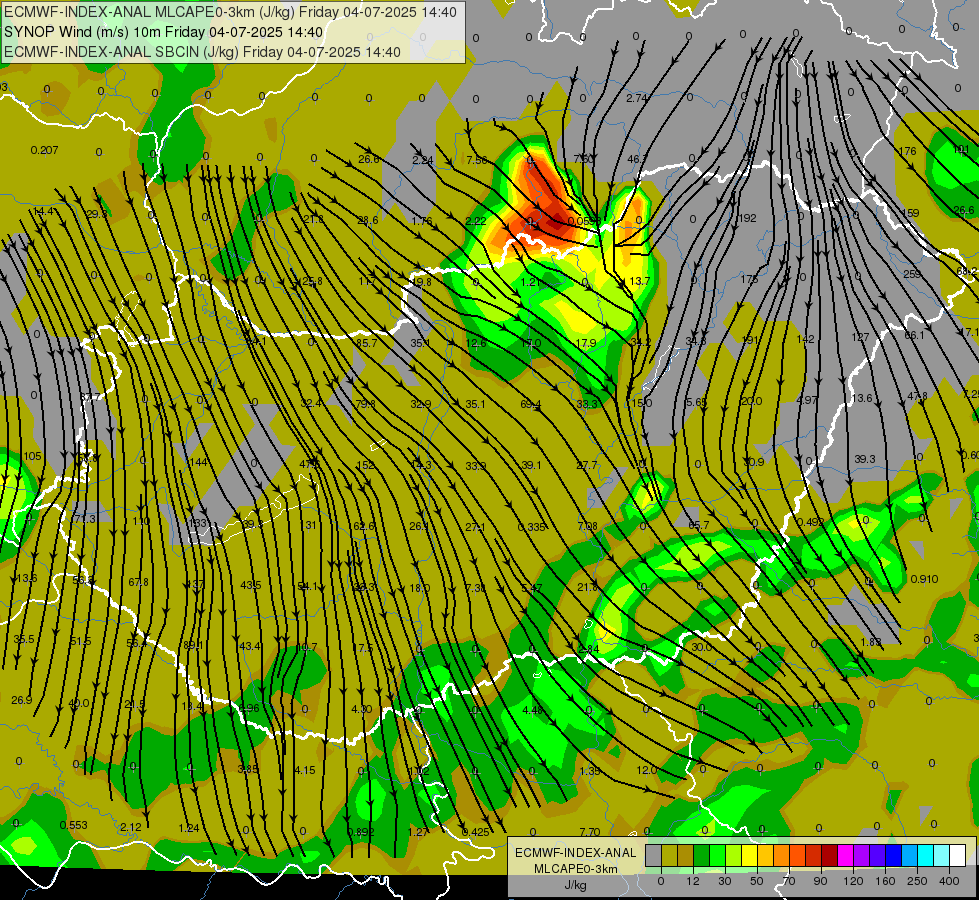Select the dark red legend swatch
The height and width of the screenshot is (900, 979).
click(x=830, y=855)
